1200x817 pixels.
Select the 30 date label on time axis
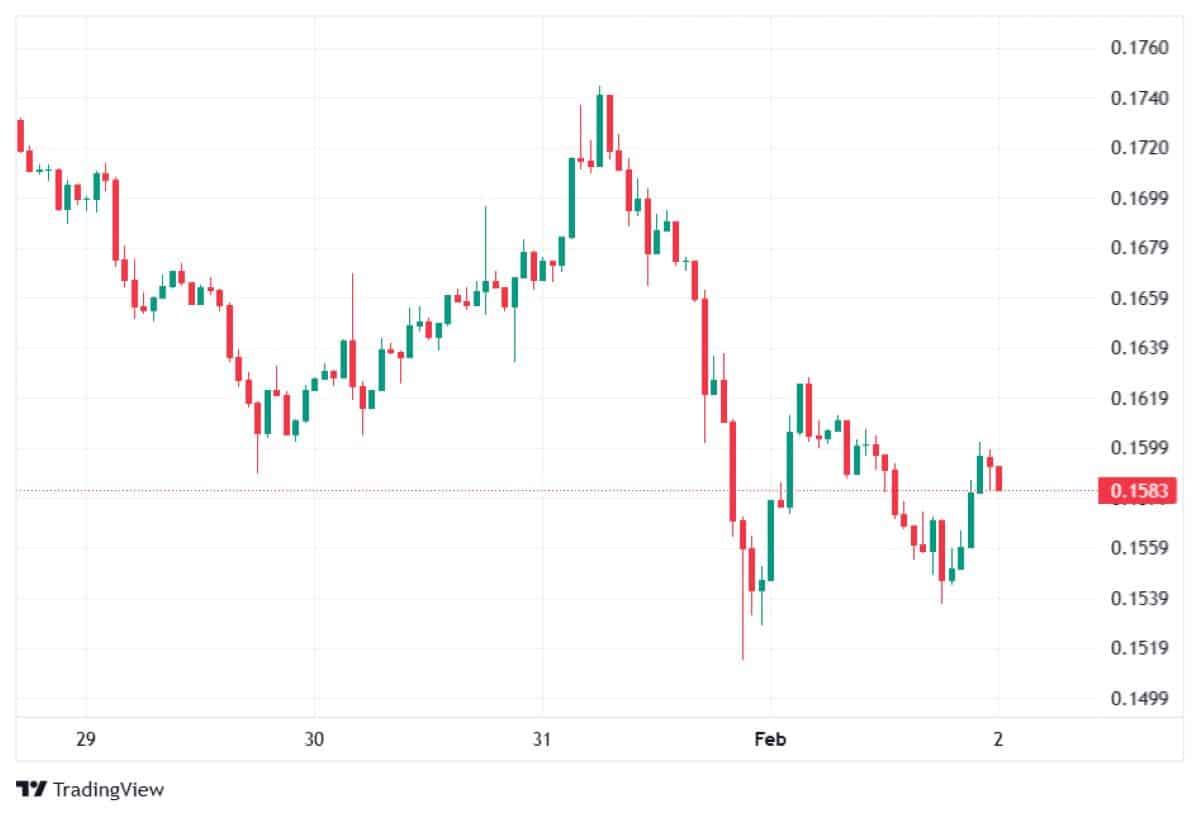(314, 740)
